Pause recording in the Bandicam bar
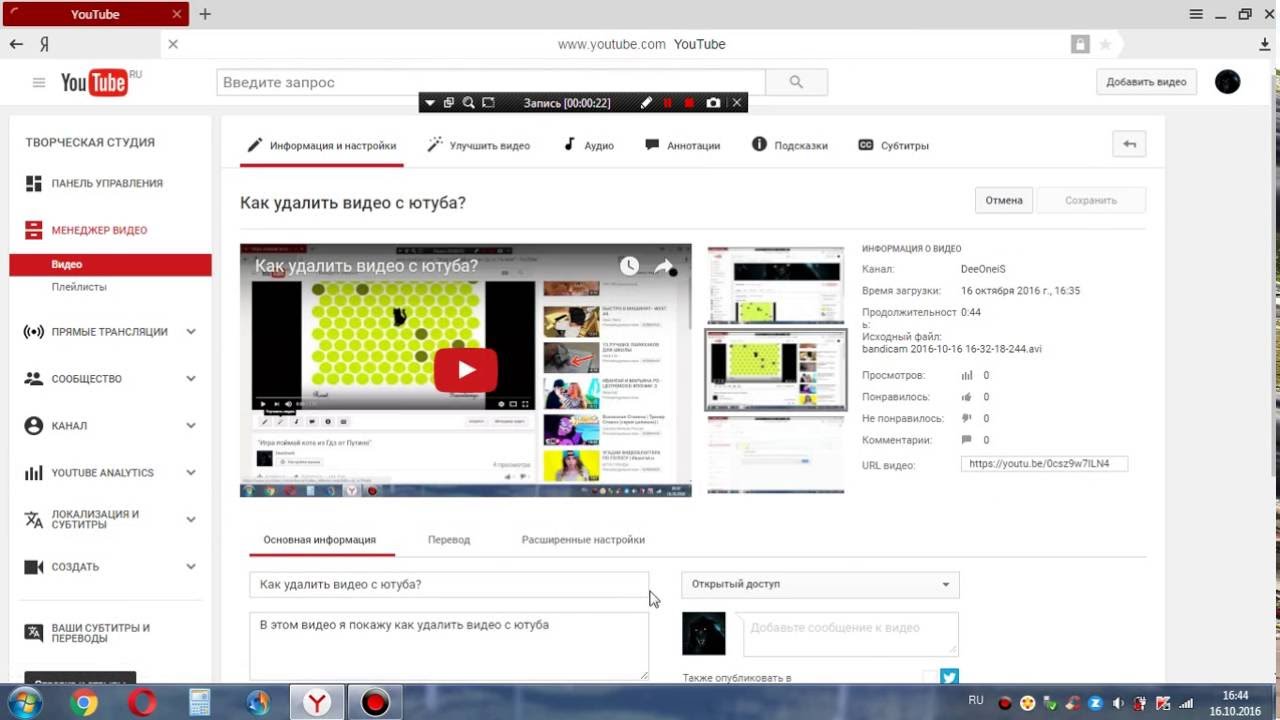The width and height of the screenshot is (1280, 720). [x=668, y=103]
